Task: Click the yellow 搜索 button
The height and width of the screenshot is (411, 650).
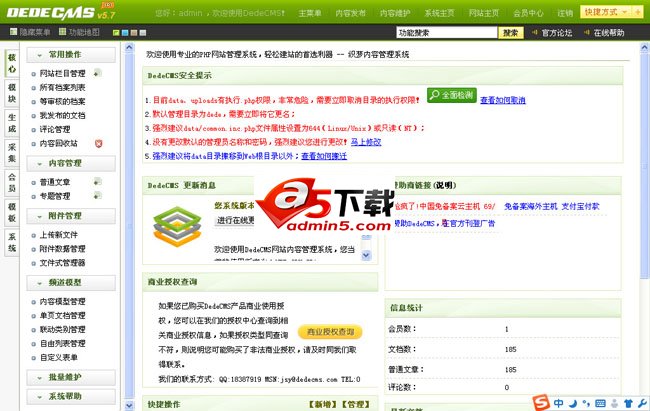Action: (511, 33)
